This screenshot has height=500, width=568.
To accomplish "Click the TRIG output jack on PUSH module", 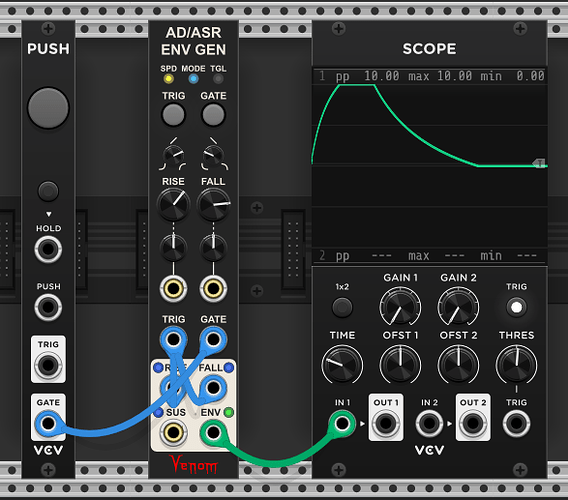I will [x=48, y=365].
